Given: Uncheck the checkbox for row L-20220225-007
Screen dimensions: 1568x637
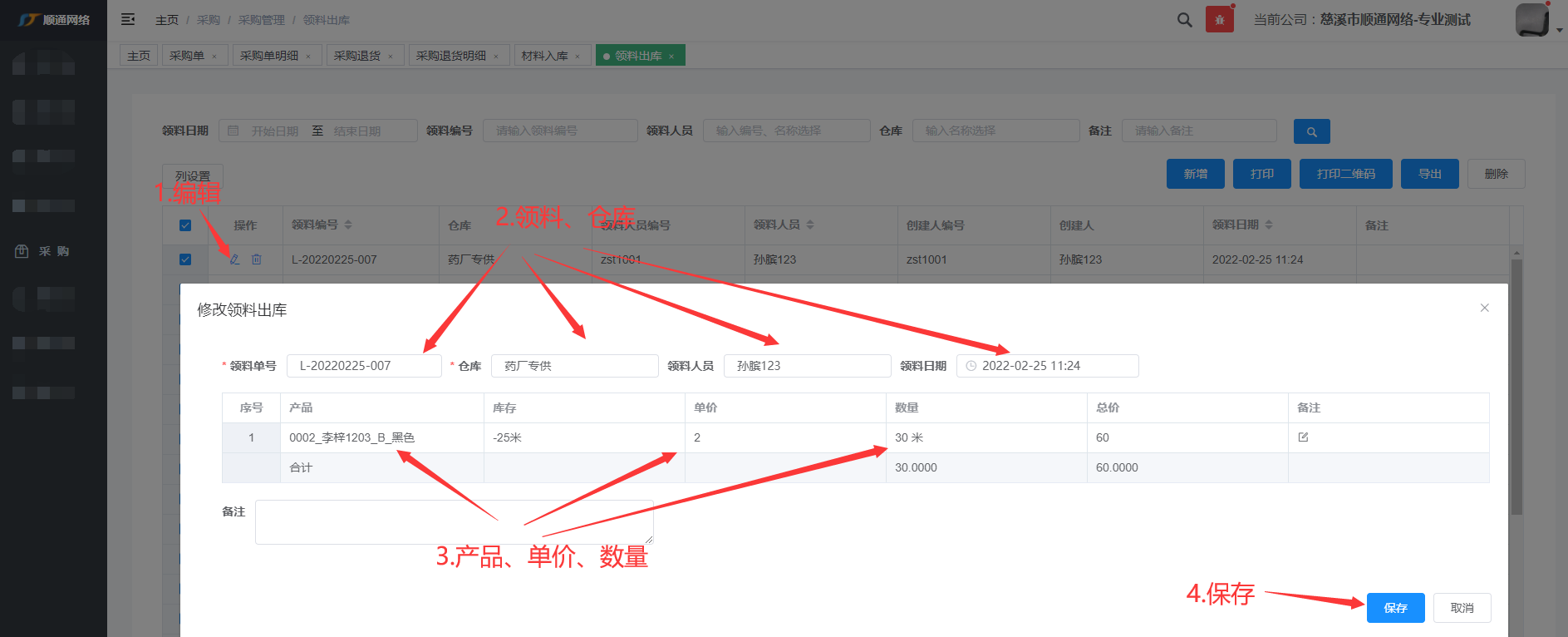Looking at the screenshot, I should (185, 259).
